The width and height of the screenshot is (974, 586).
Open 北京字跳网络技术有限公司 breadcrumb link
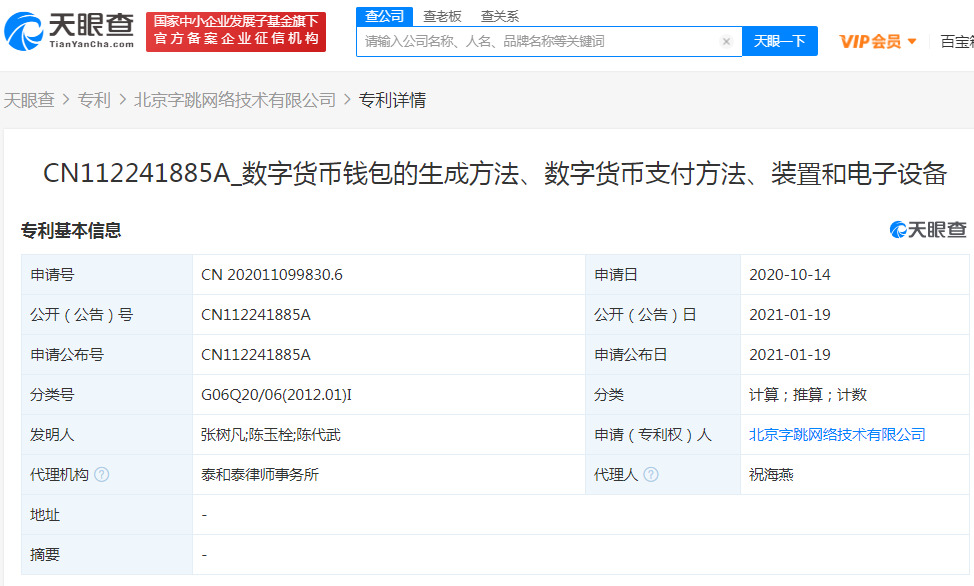pyautogui.click(x=235, y=100)
